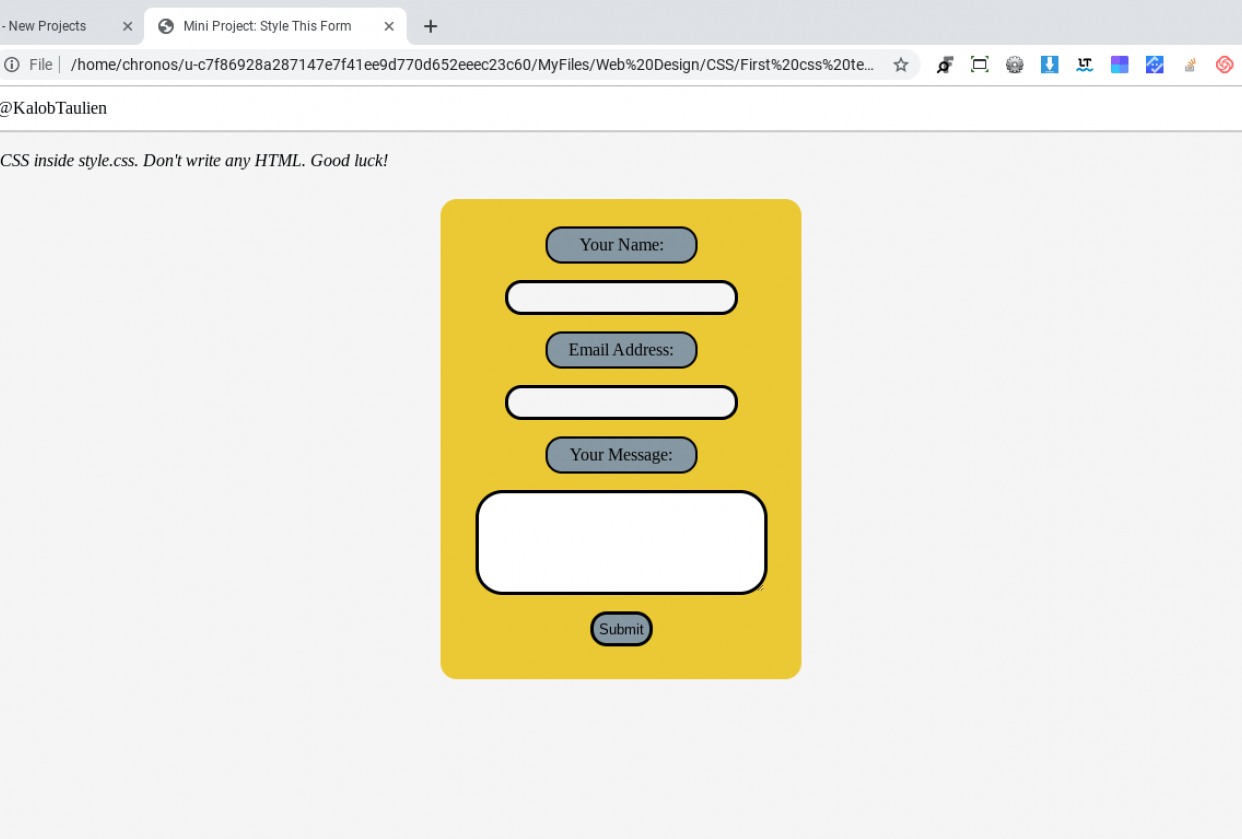Open the page info icon in address bar

pos(10,64)
